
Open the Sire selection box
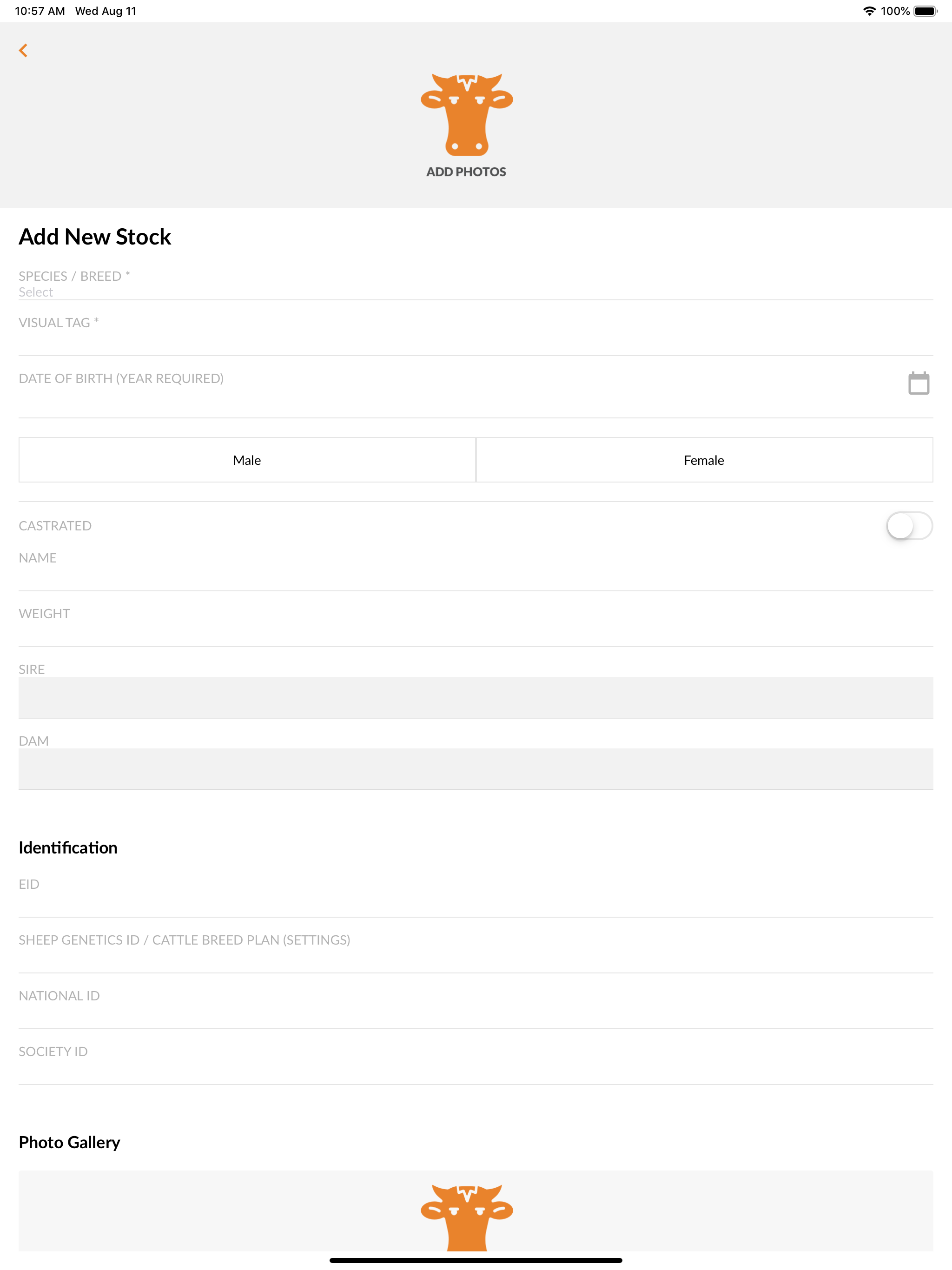coord(476,697)
